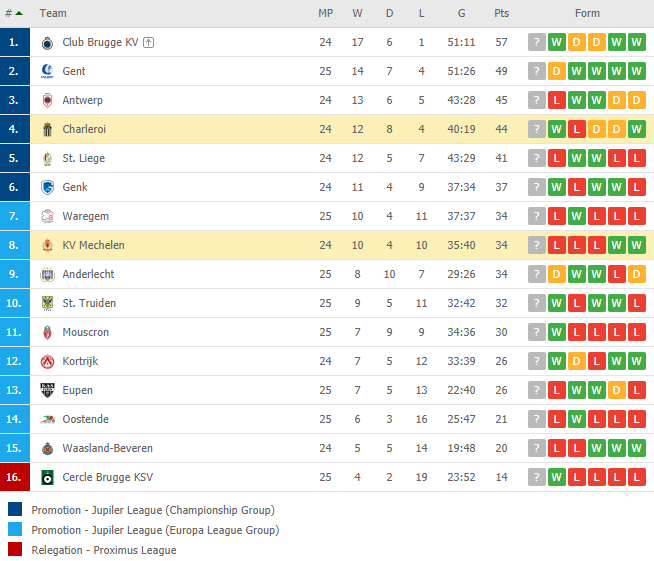Click the upcoming match ? box for Gent
Screen dimensions: 654x561
[x=536, y=71]
